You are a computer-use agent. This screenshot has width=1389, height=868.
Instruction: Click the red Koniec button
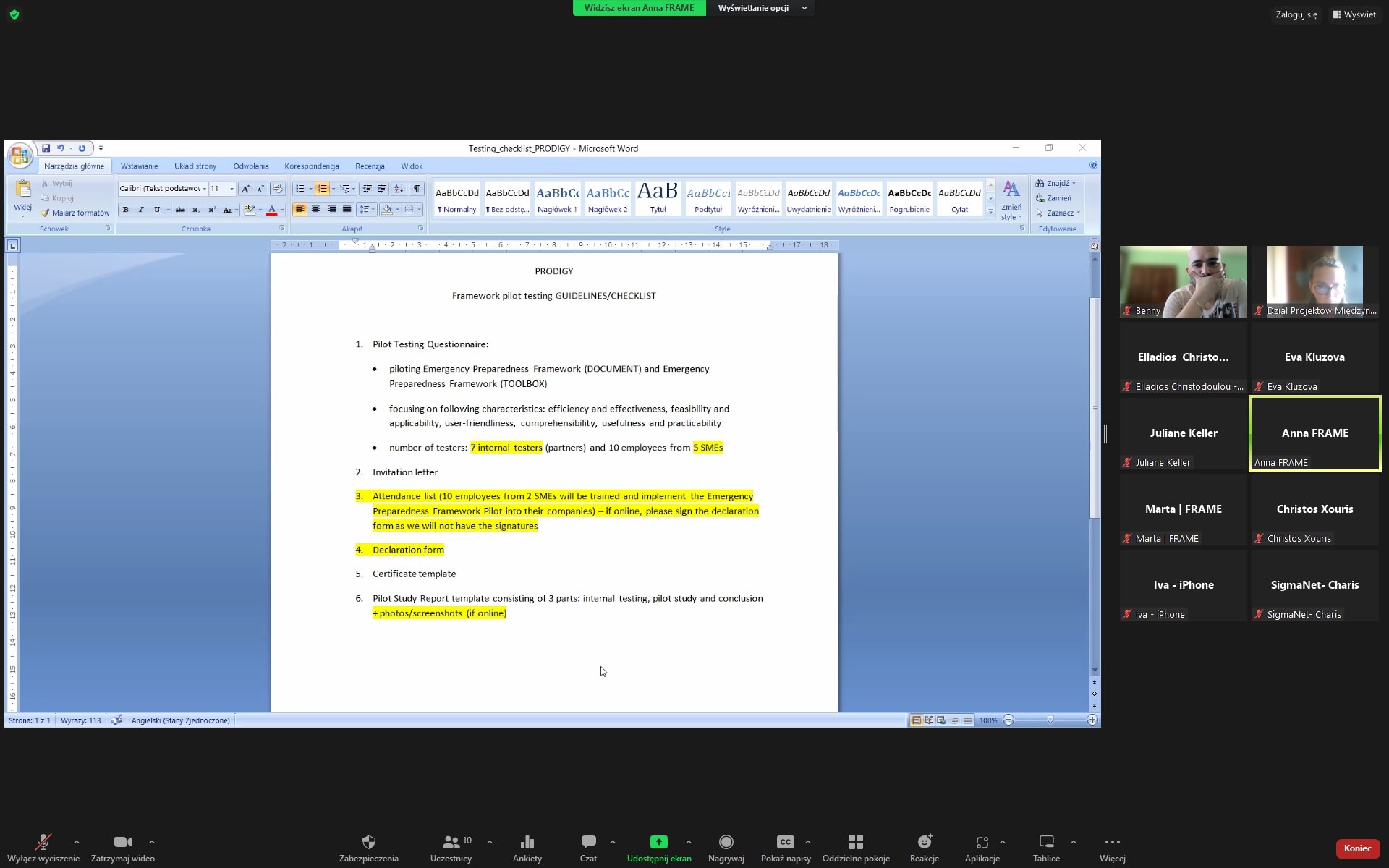(x=1356, y=848)
